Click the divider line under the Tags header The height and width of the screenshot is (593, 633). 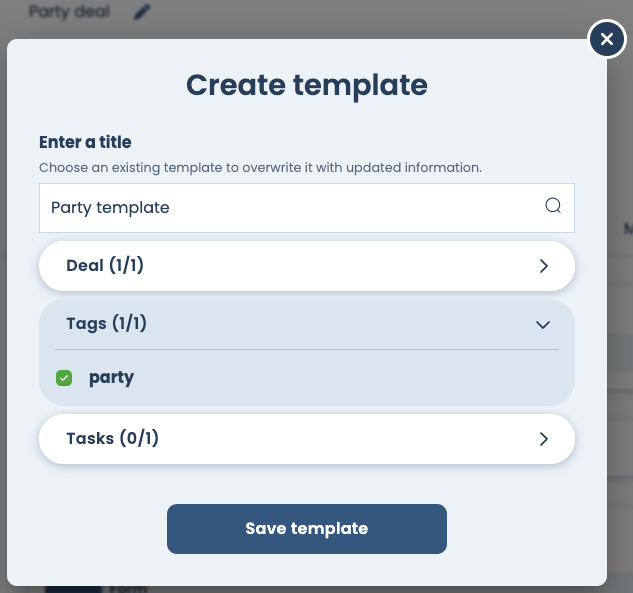click(x=306, y=350)
